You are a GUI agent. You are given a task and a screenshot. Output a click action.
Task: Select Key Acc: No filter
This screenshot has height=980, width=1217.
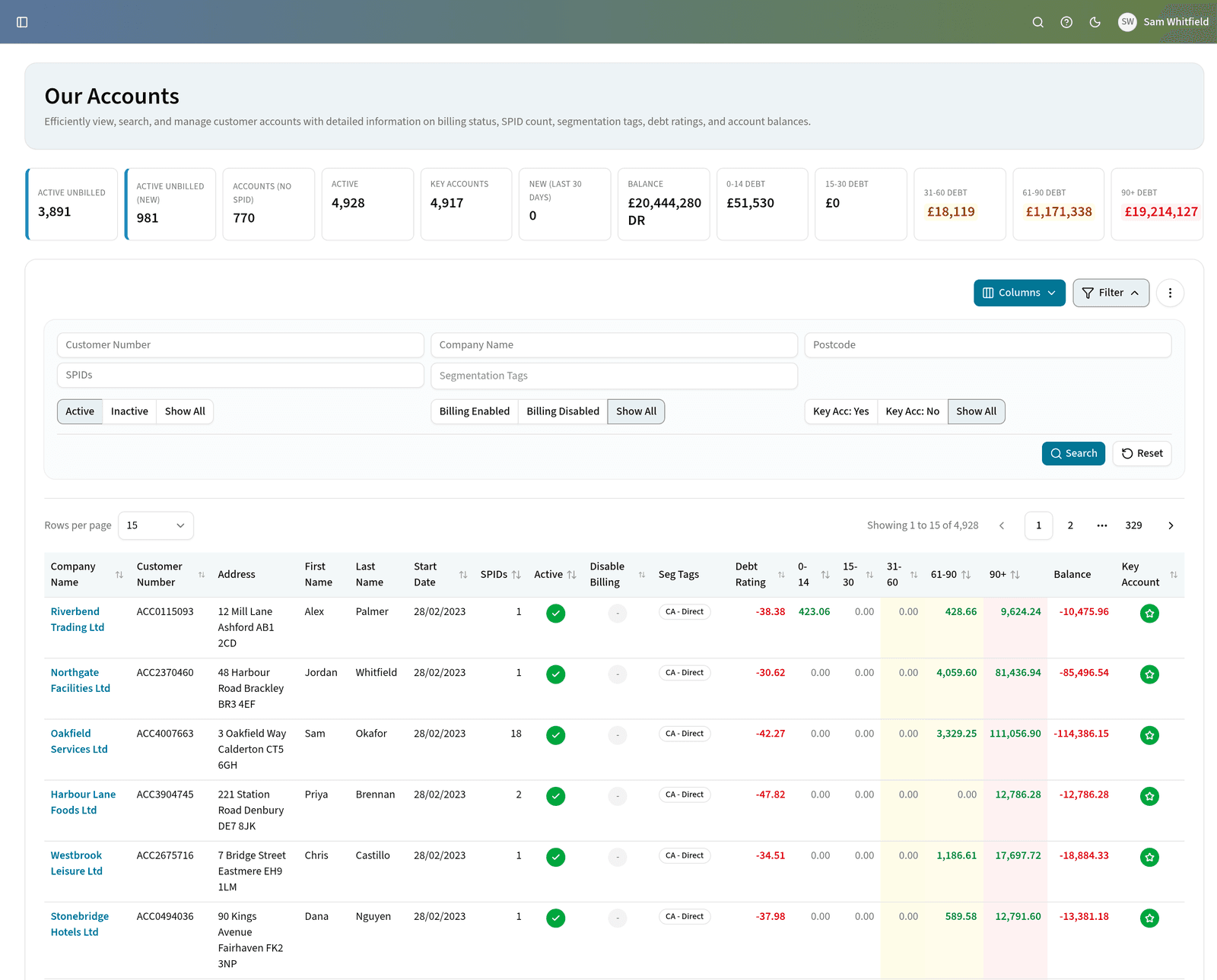[x=912, y=411]
